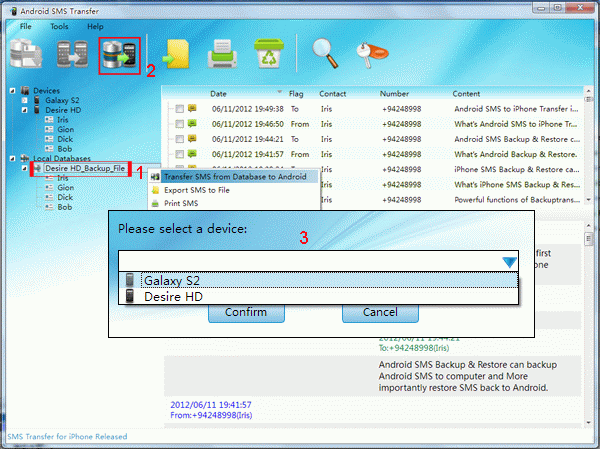Image resolution: width=600 pixels, height=449 pixels.
Task: Click the yellow export SMS to file icon
Action: (x=176, y=54)
